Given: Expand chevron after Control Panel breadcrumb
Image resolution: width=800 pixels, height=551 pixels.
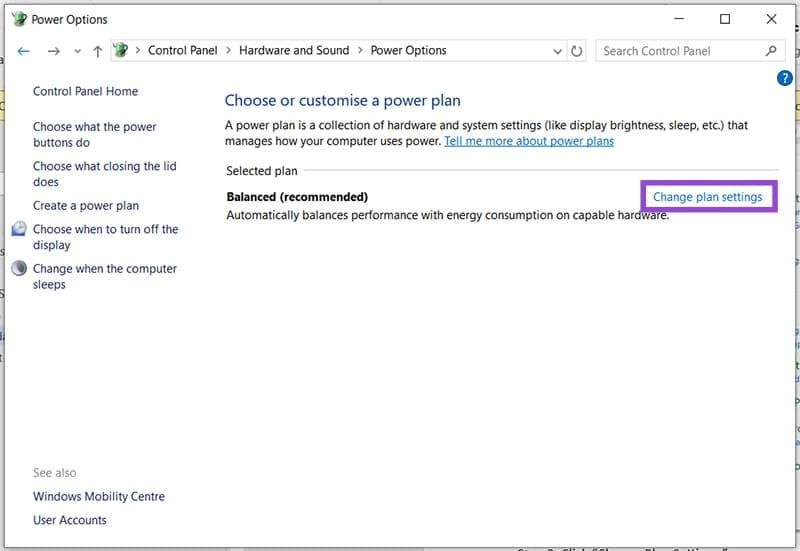Looking at the screenshot, I should tap(227, 51).
